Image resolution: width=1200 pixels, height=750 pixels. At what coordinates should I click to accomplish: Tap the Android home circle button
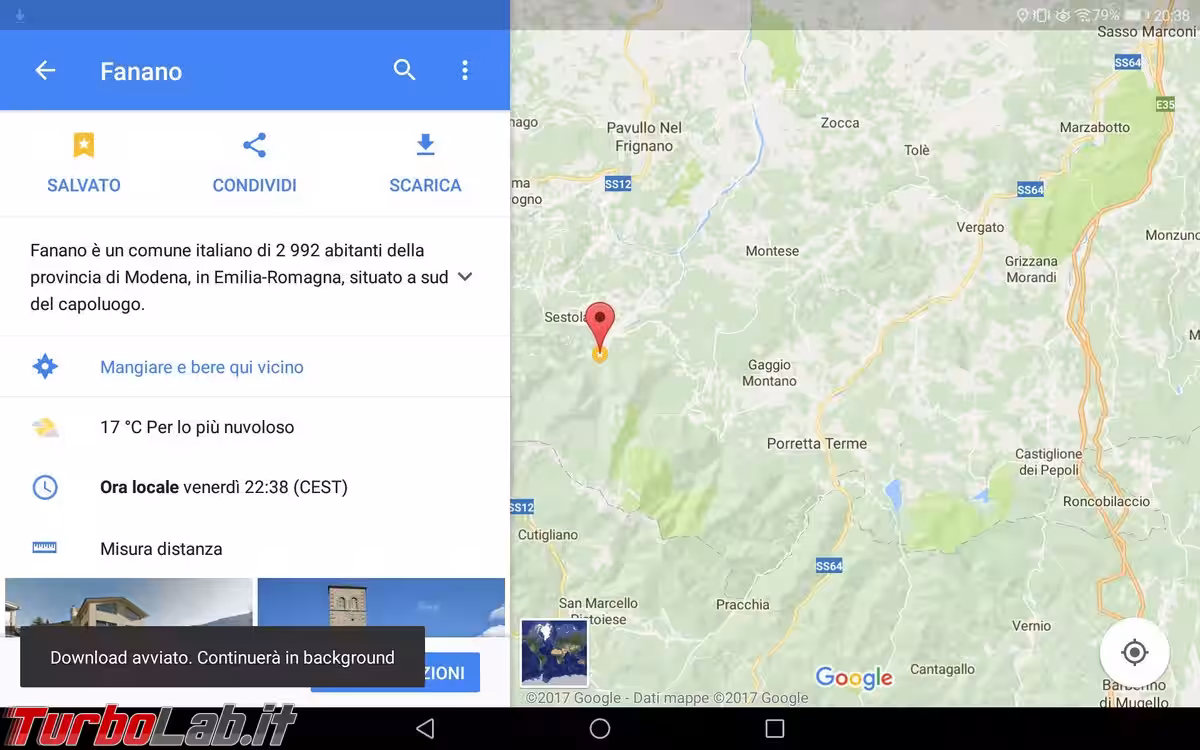coord(600,729)
